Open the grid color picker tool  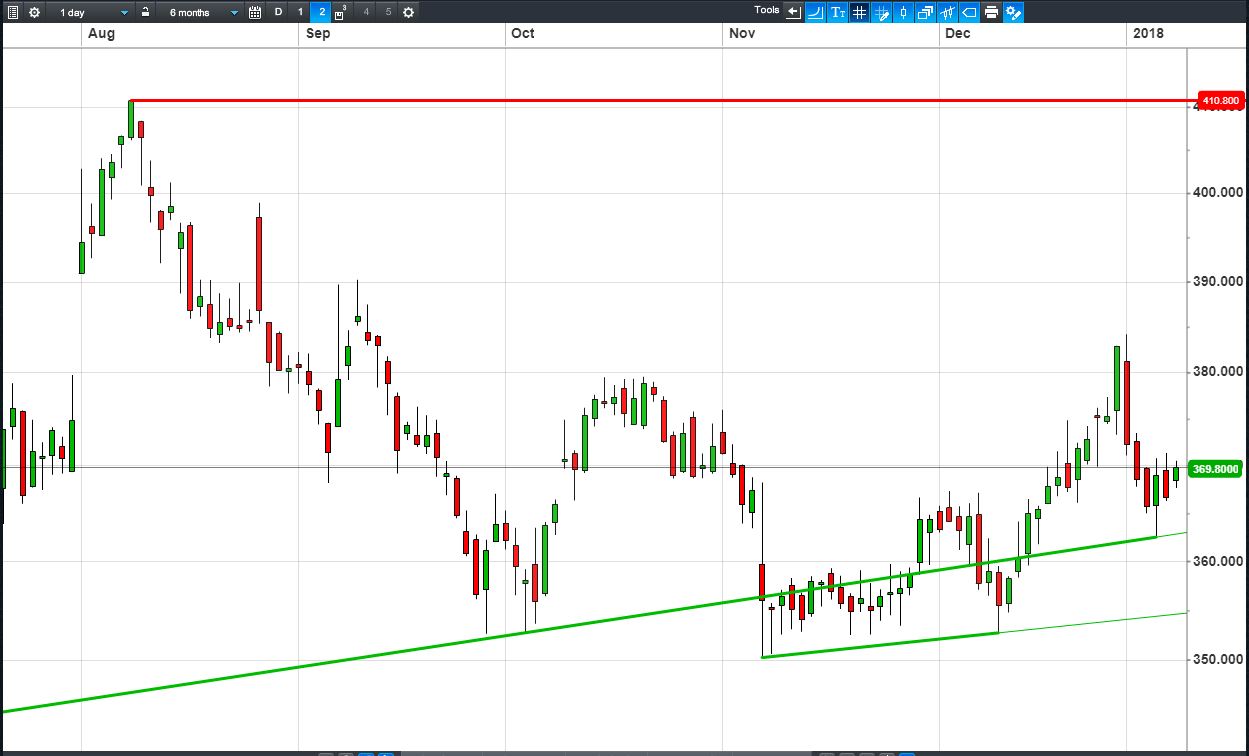pos(882,12)
